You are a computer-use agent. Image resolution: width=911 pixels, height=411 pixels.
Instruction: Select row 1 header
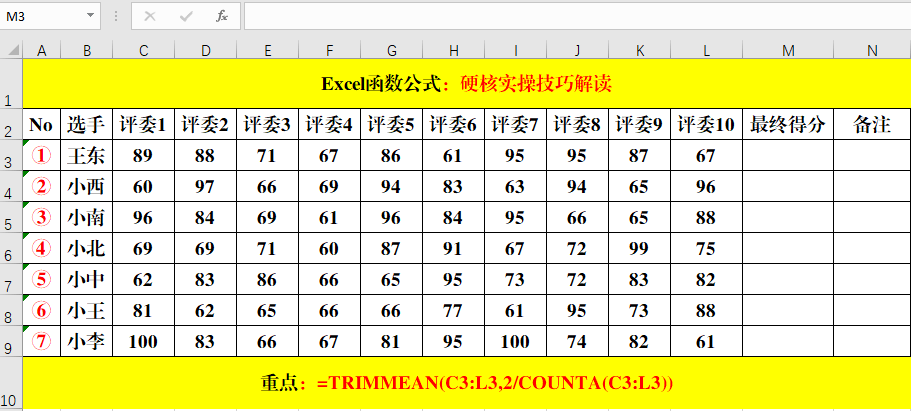[11, 83]
